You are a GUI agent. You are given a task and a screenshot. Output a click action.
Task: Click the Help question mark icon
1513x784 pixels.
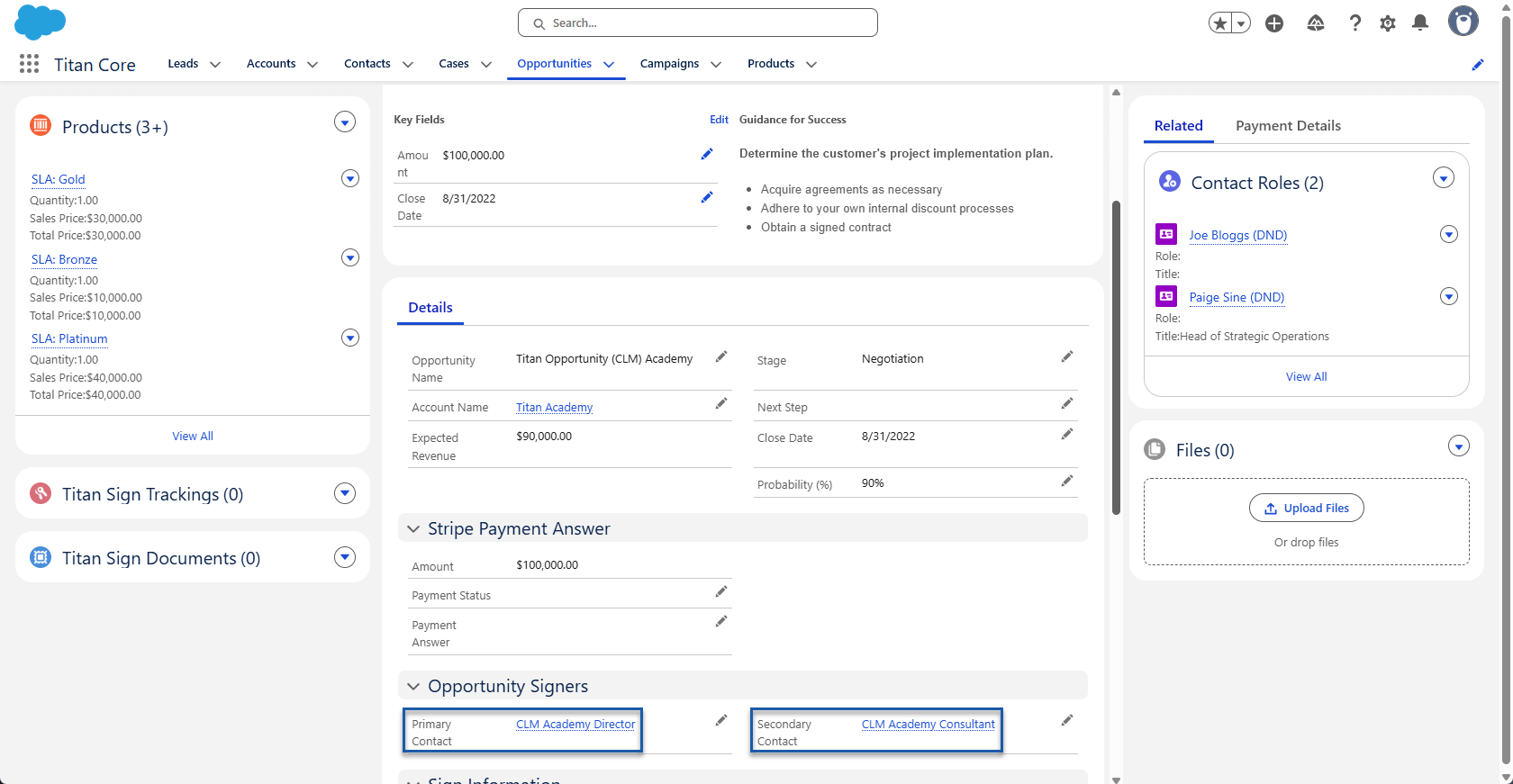[1354, 23]
